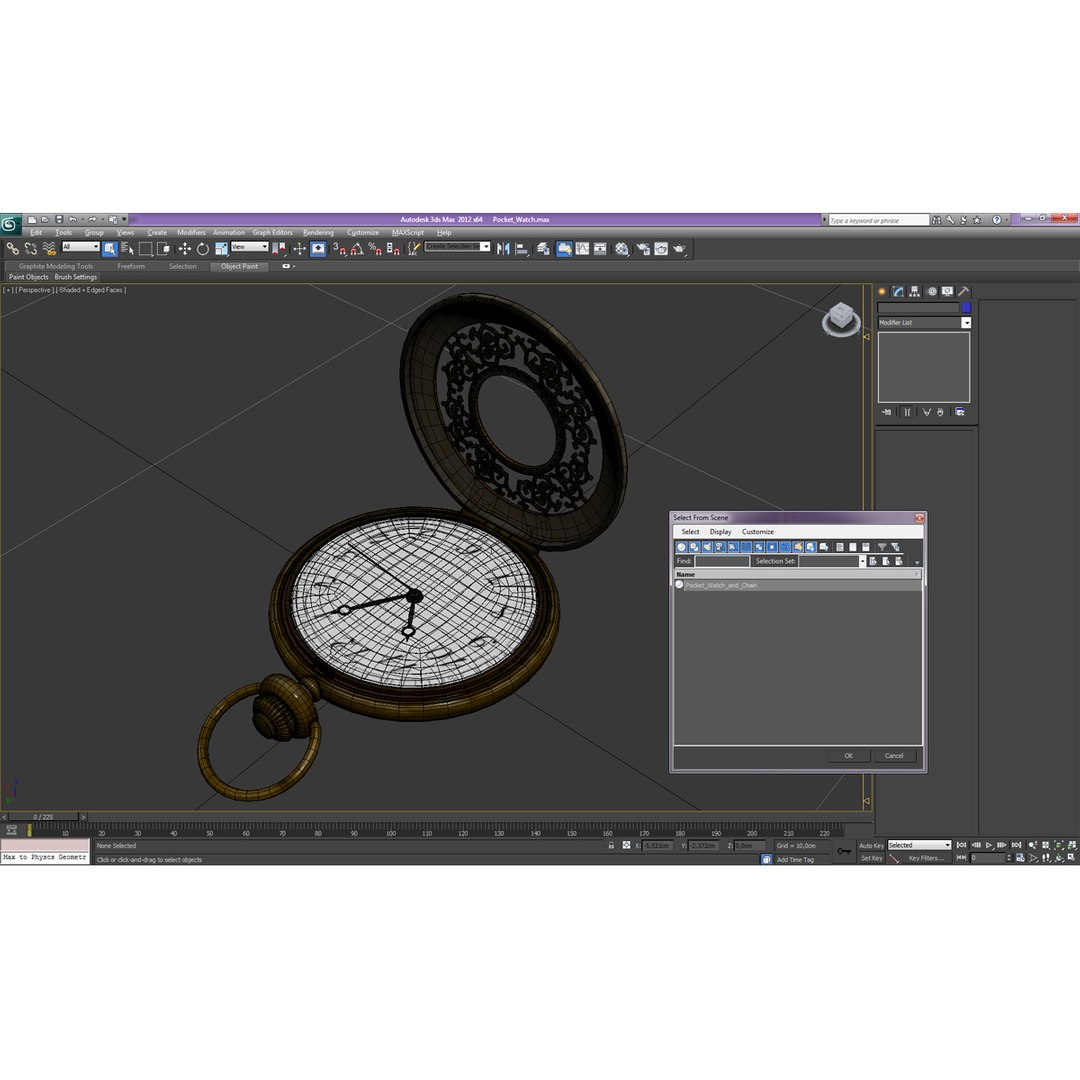This screenshot has width=1080, height=1080.
Task: Click the Align tool
Action: point(522,249)
